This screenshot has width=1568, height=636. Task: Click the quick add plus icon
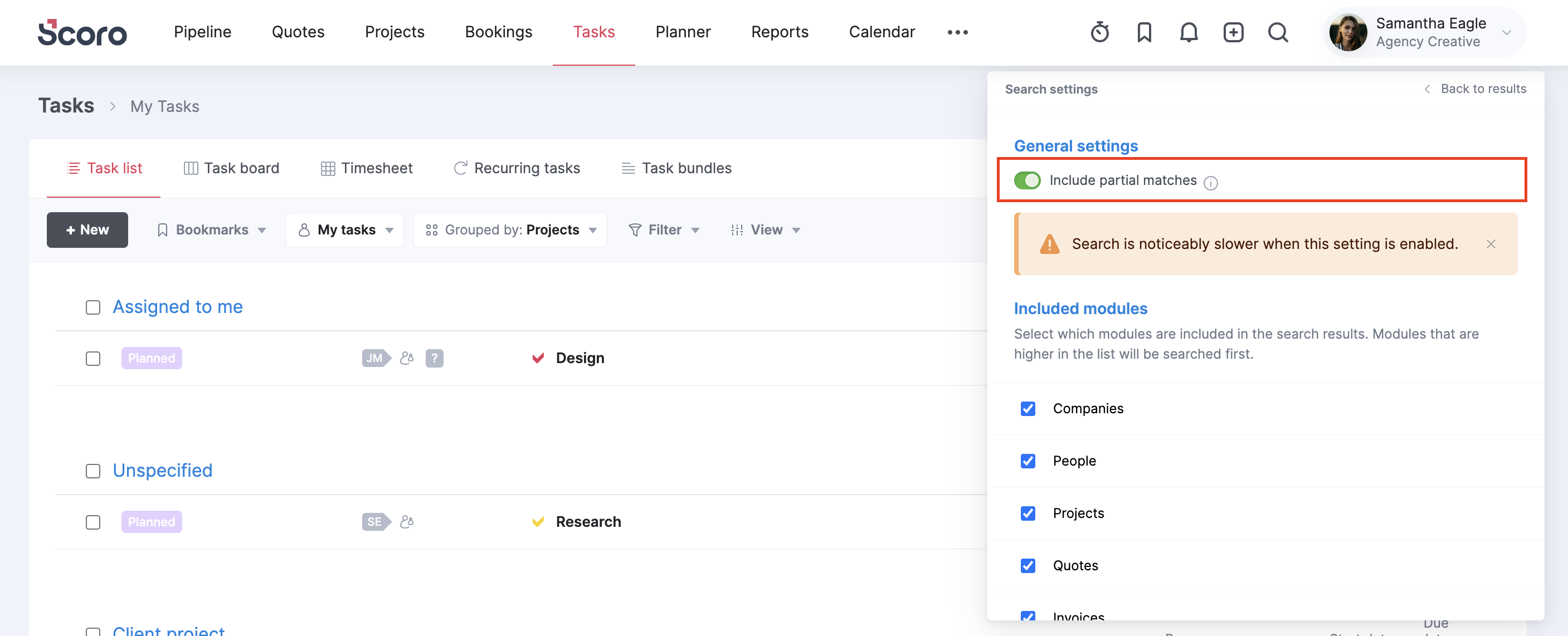(1233, 32)
